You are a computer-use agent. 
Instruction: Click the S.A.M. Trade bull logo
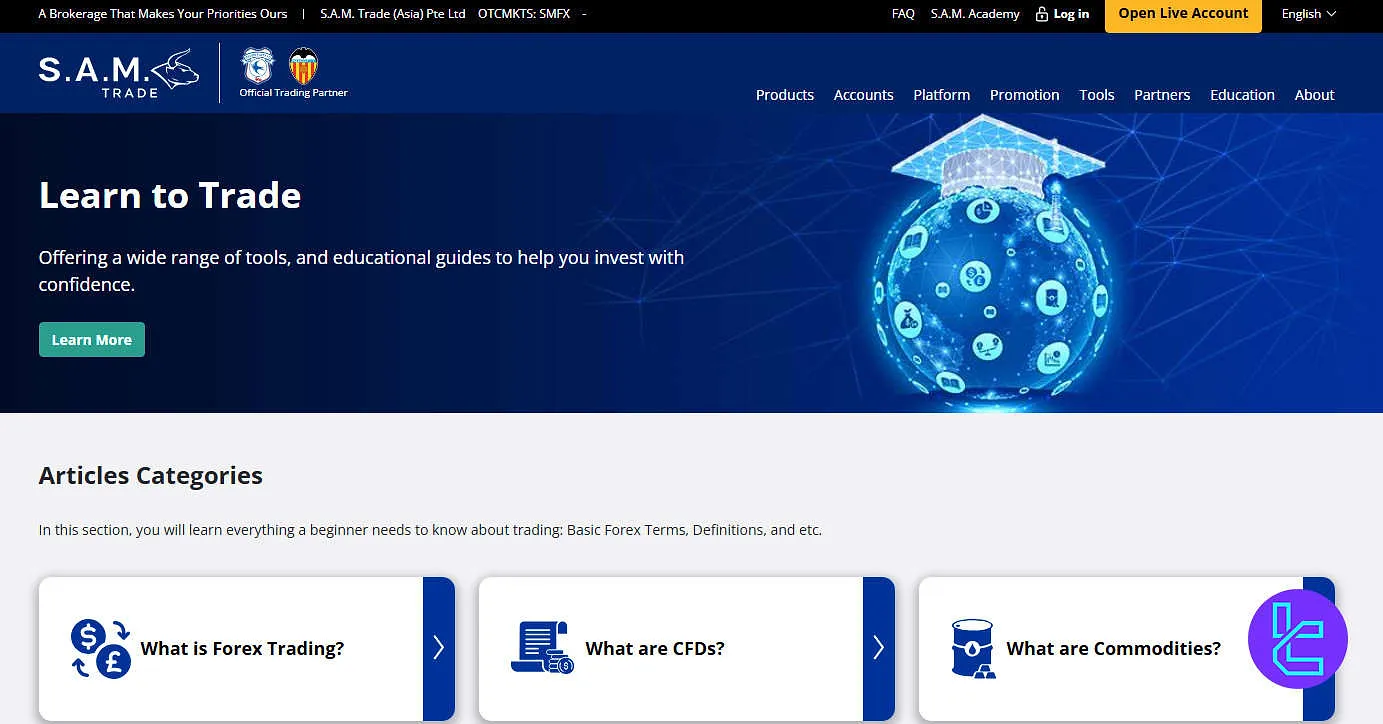[x=118, y=73]
